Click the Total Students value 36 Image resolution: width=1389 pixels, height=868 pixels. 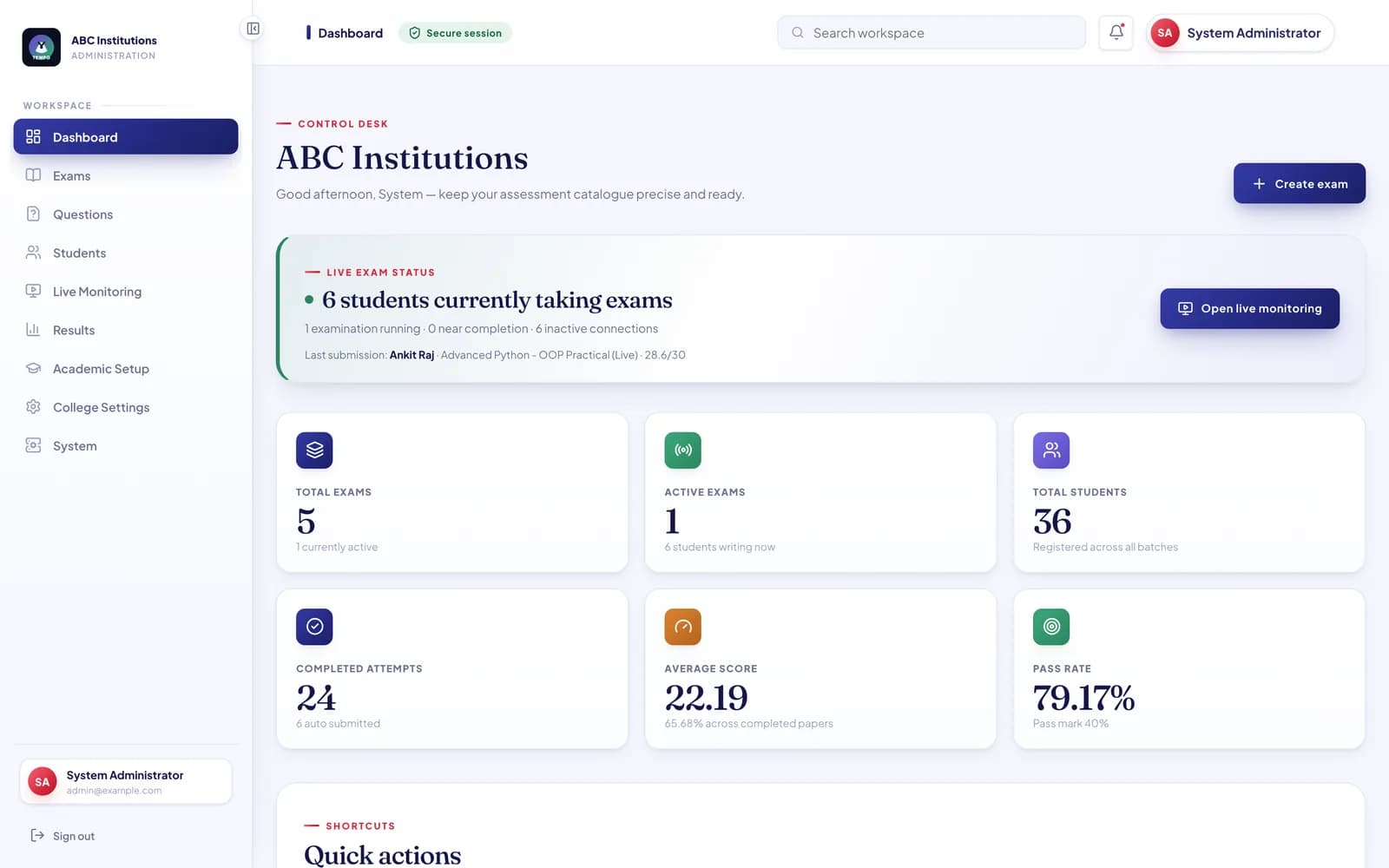(1052, 522)
